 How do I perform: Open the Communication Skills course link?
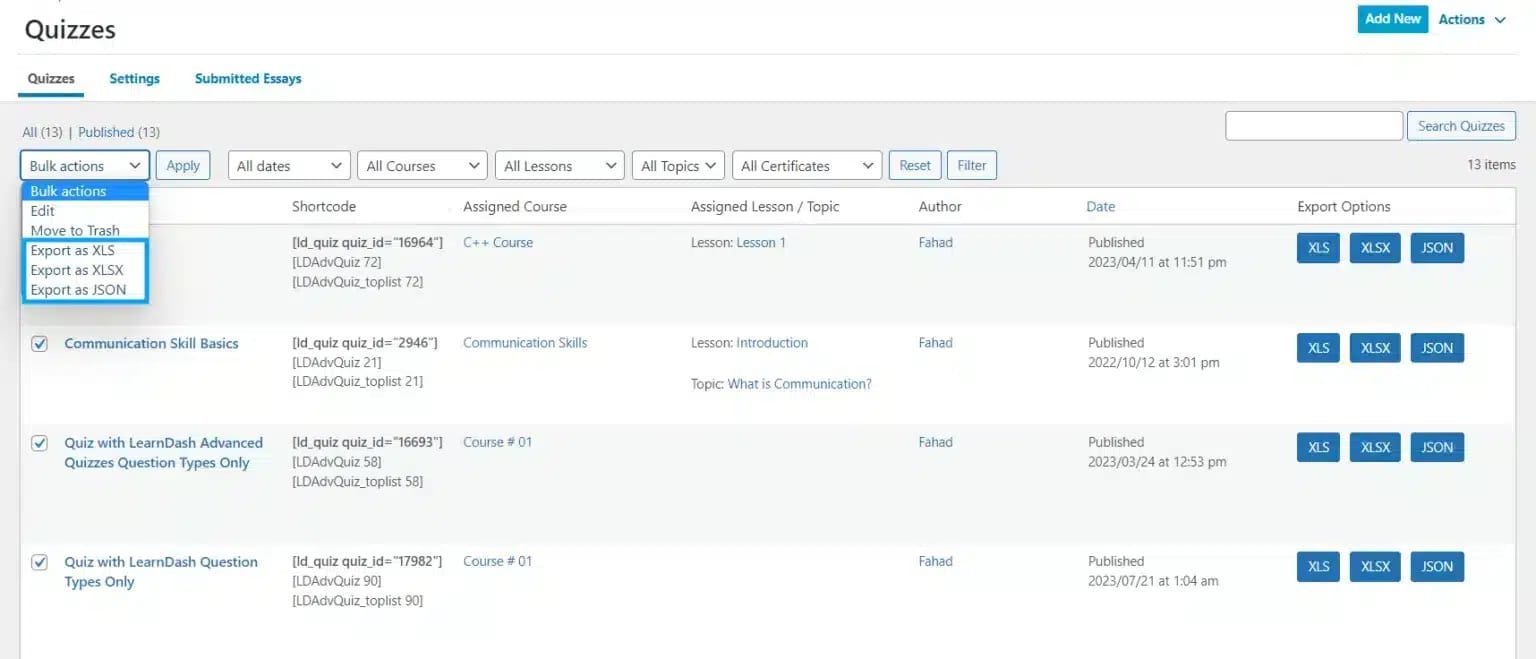pyautogui.click(x=524, y=342)
